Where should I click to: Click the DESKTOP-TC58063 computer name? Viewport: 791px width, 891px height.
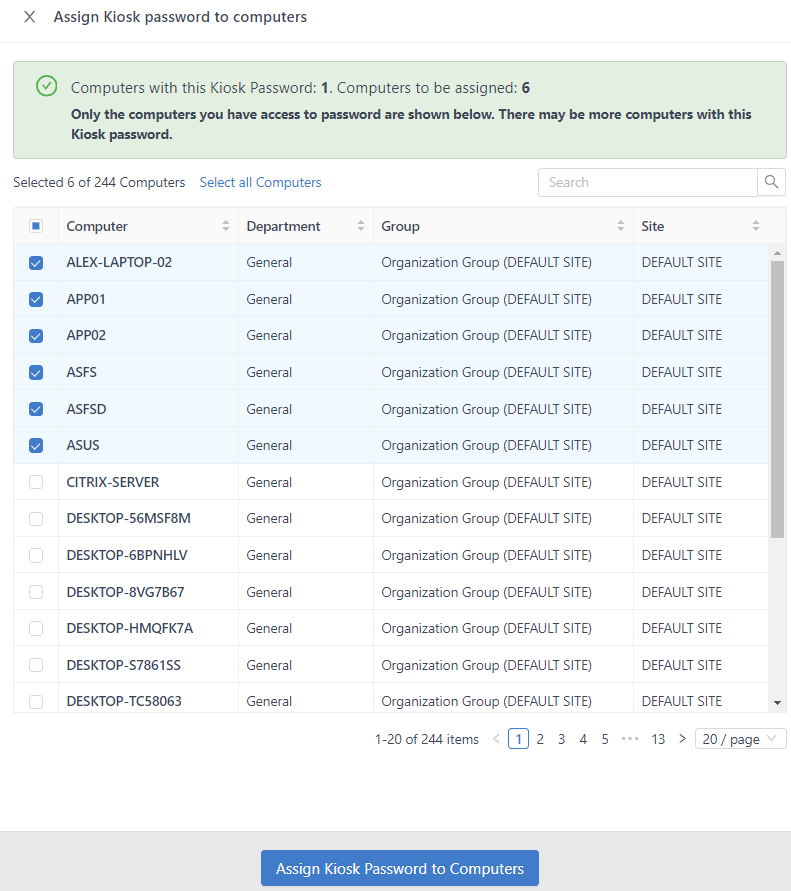point(124,702)
